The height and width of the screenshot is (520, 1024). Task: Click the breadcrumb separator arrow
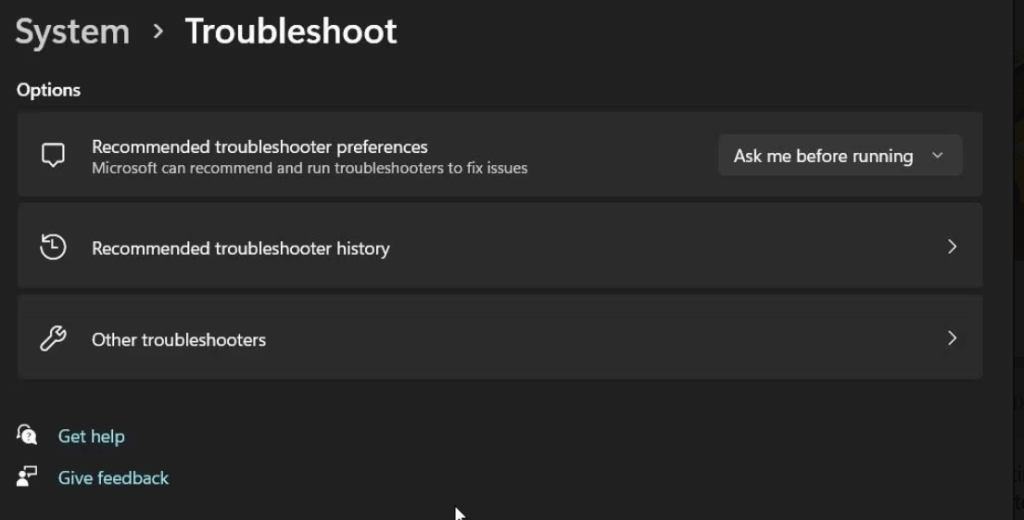pyautogui.click(x=157, y=31)
